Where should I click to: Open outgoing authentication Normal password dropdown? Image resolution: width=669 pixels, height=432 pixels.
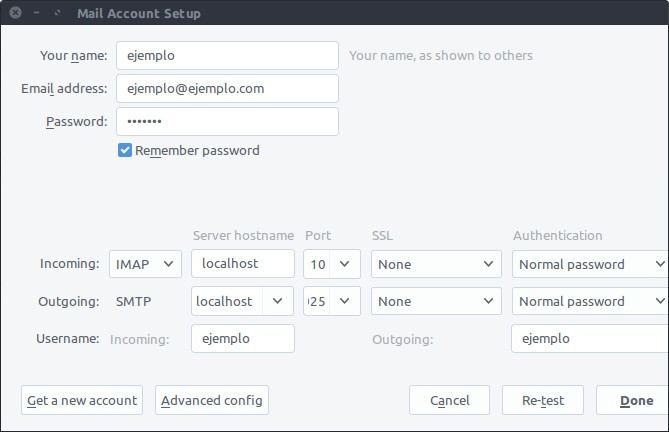pyautogui.click(x=590, y=301)
